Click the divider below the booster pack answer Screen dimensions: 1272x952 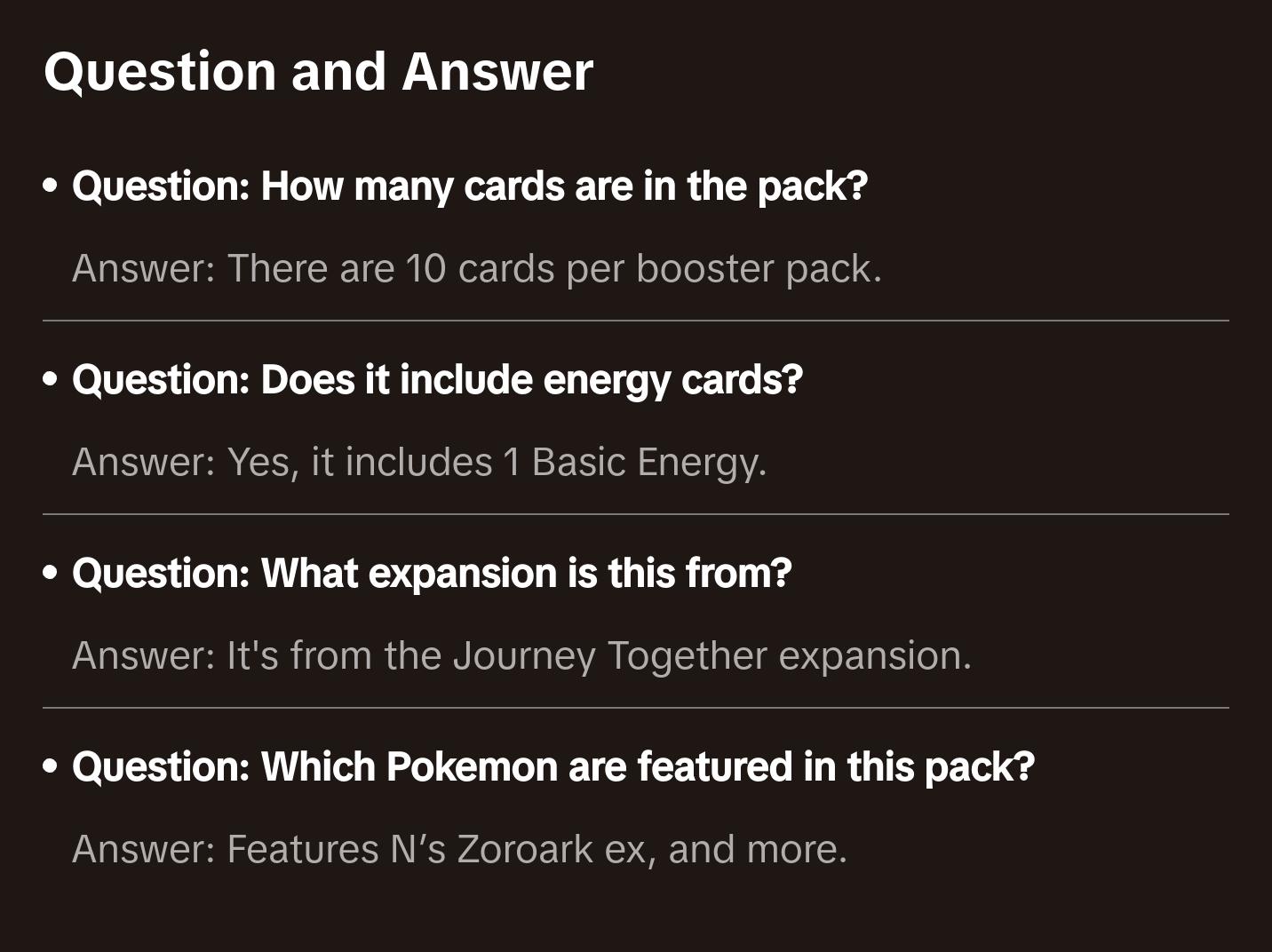click(635, 321)
